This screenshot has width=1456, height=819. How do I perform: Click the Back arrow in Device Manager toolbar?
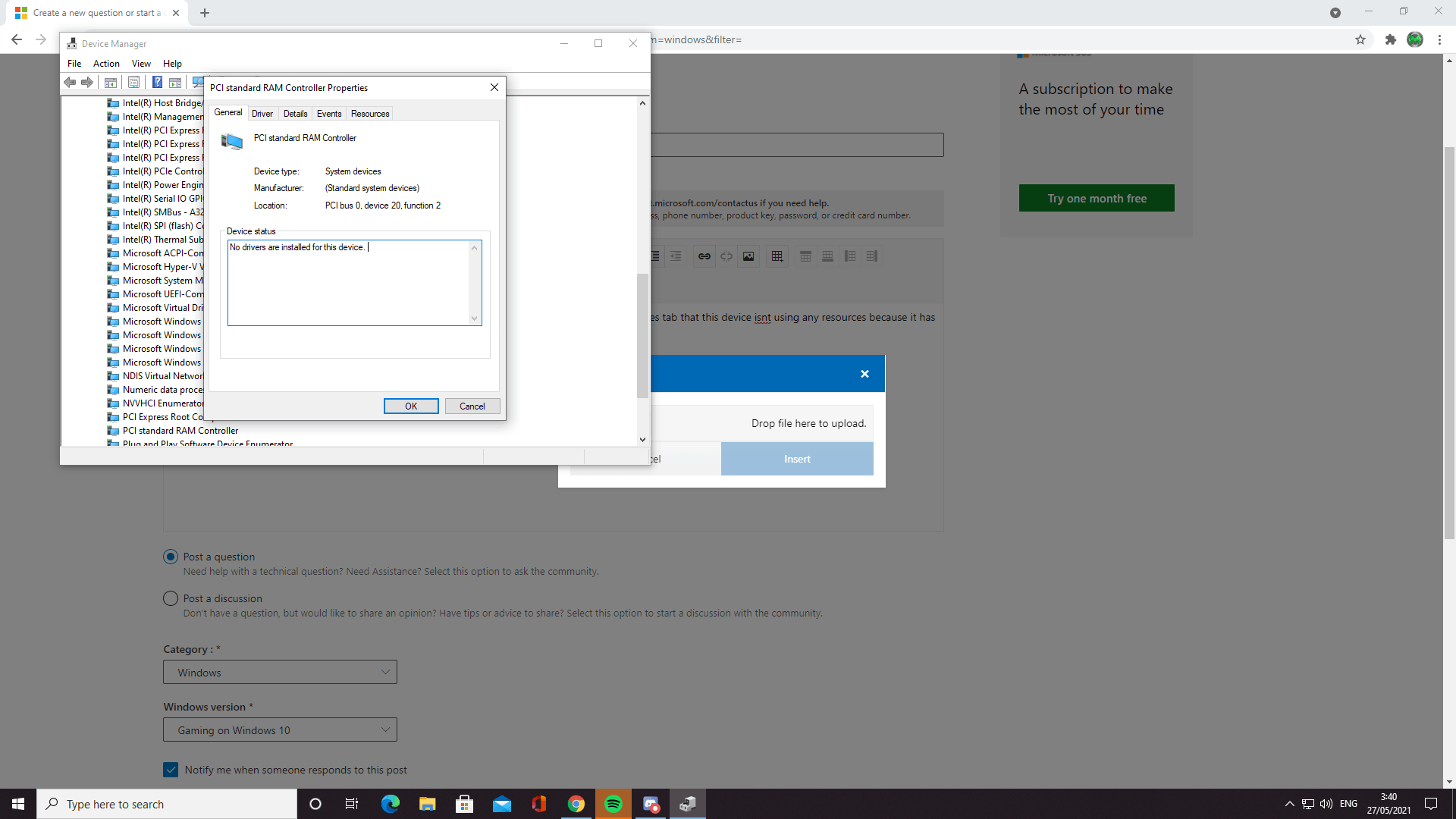[70, 83]
